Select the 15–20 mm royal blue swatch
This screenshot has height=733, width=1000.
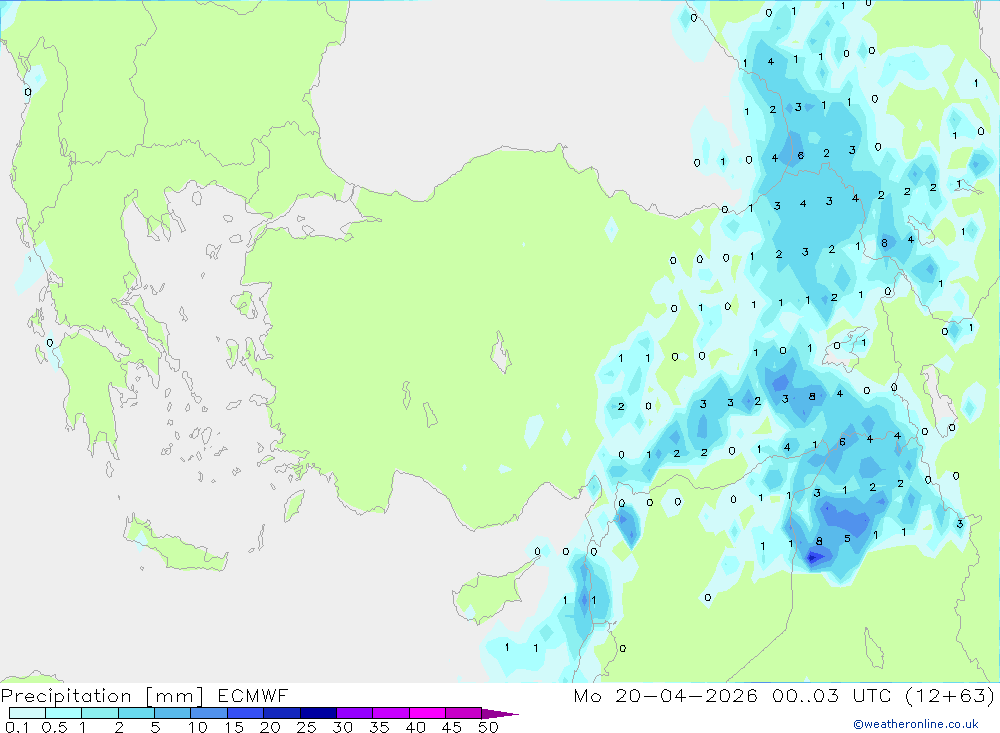[x=245, y=713]
